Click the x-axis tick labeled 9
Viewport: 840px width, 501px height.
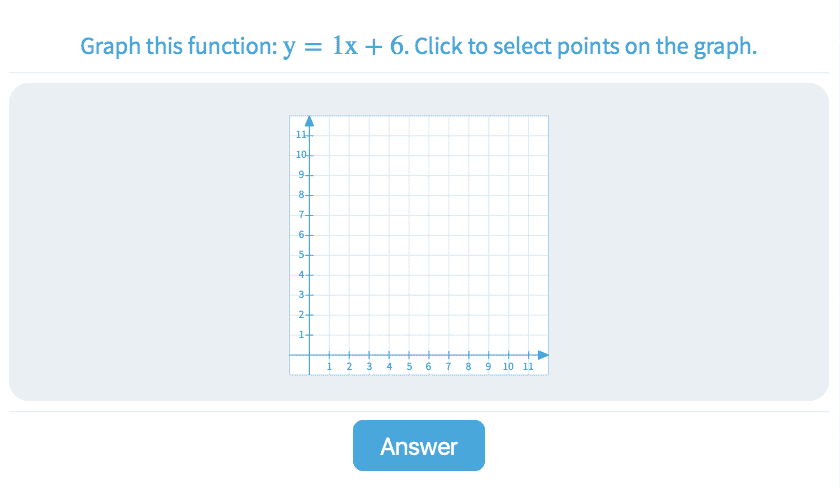(x=488, y=355)
